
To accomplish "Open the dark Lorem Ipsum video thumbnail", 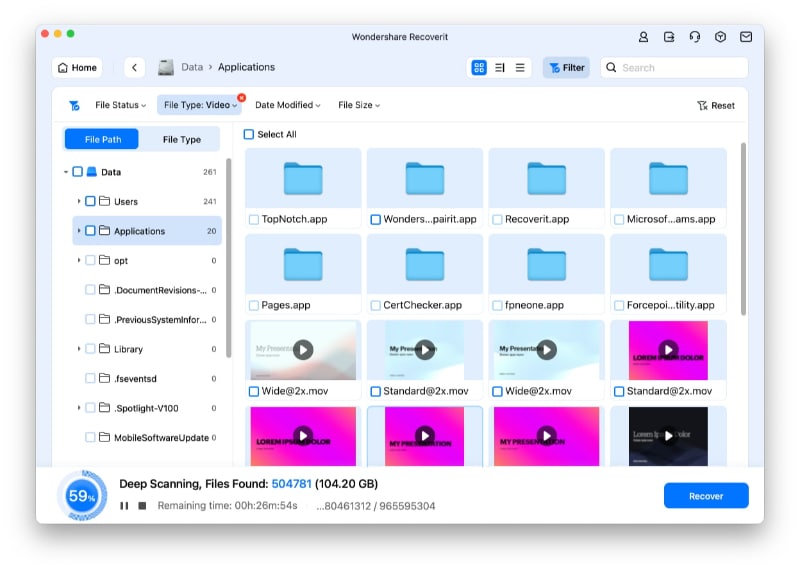I will click(x=668, y=436).
